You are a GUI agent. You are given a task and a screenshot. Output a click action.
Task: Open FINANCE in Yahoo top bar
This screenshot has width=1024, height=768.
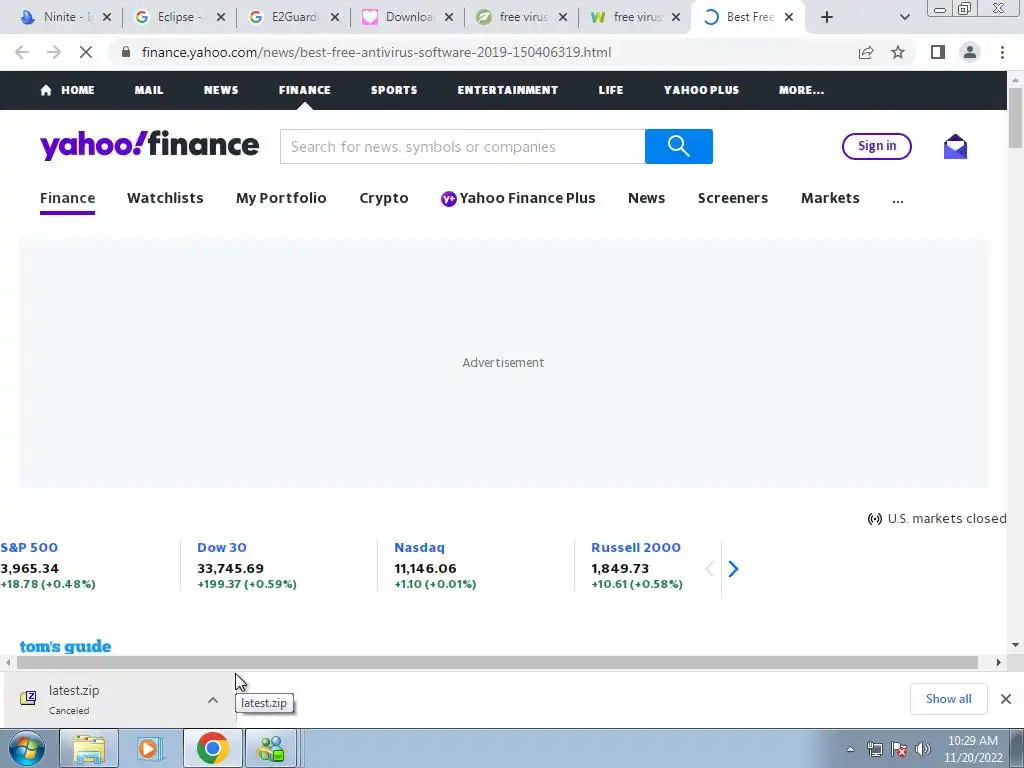304,90
